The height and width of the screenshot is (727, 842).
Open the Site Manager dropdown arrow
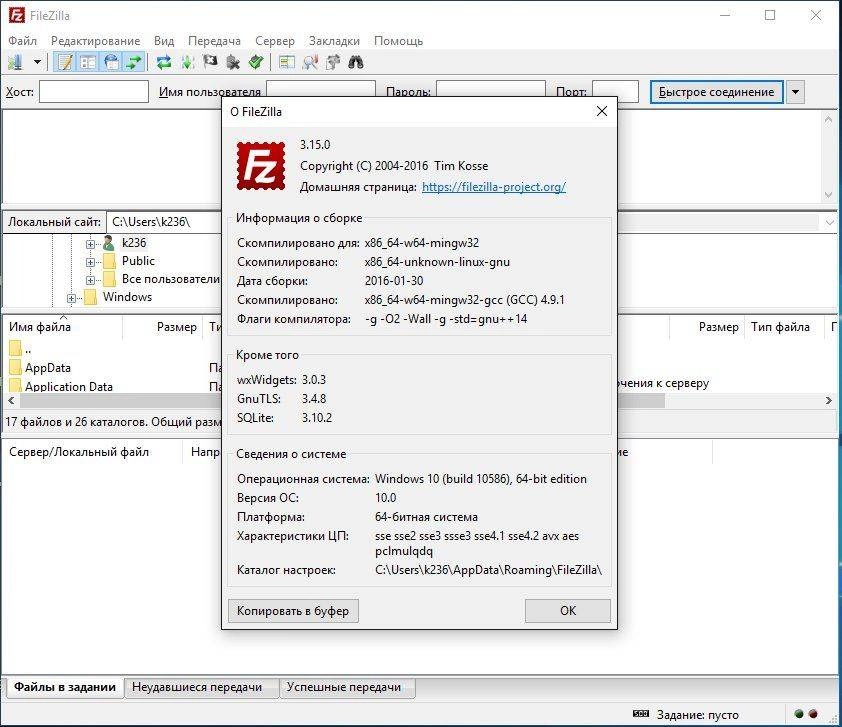click(x=37, y=62)
